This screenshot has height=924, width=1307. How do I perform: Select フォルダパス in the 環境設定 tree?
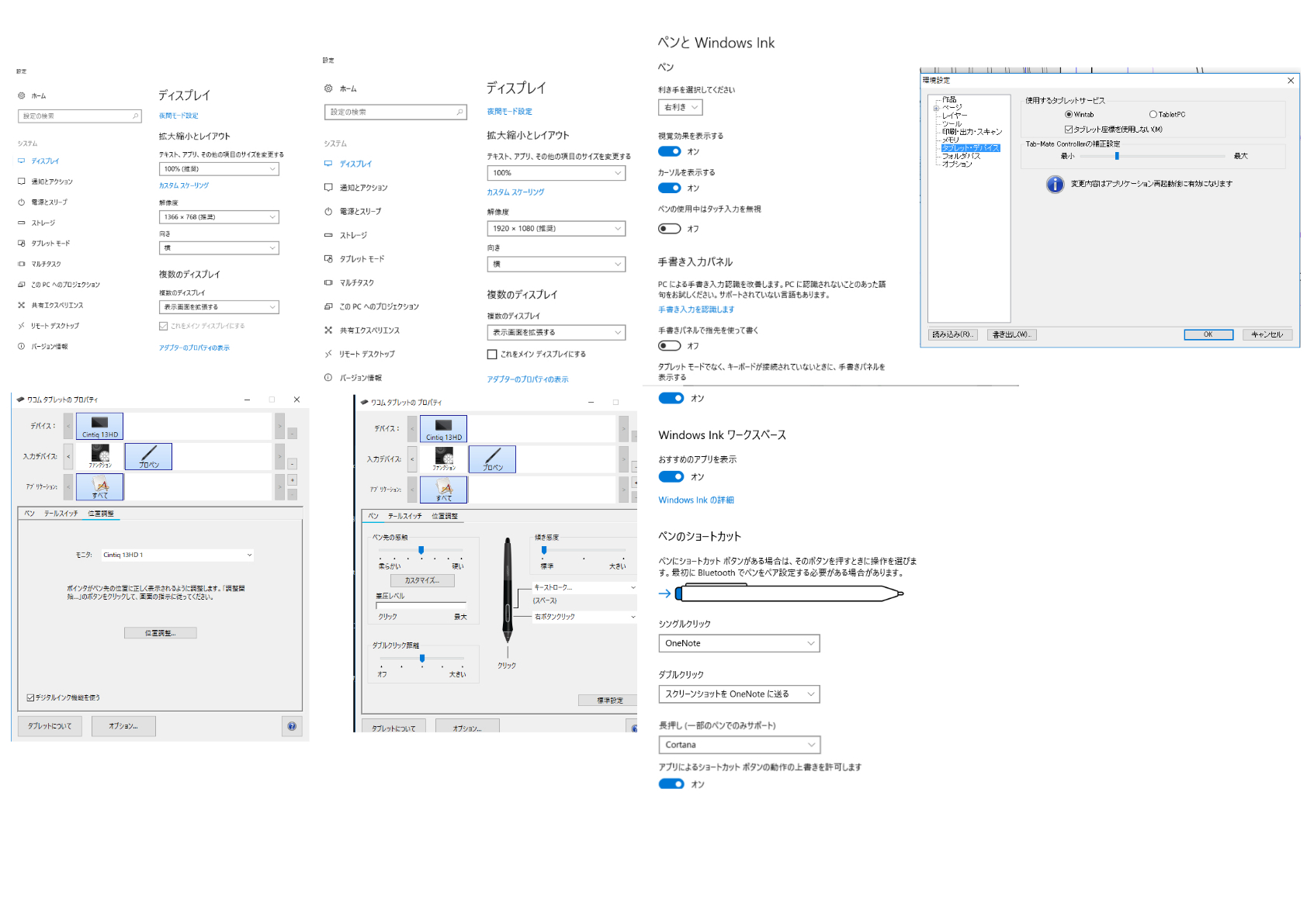tap(962, 156)
